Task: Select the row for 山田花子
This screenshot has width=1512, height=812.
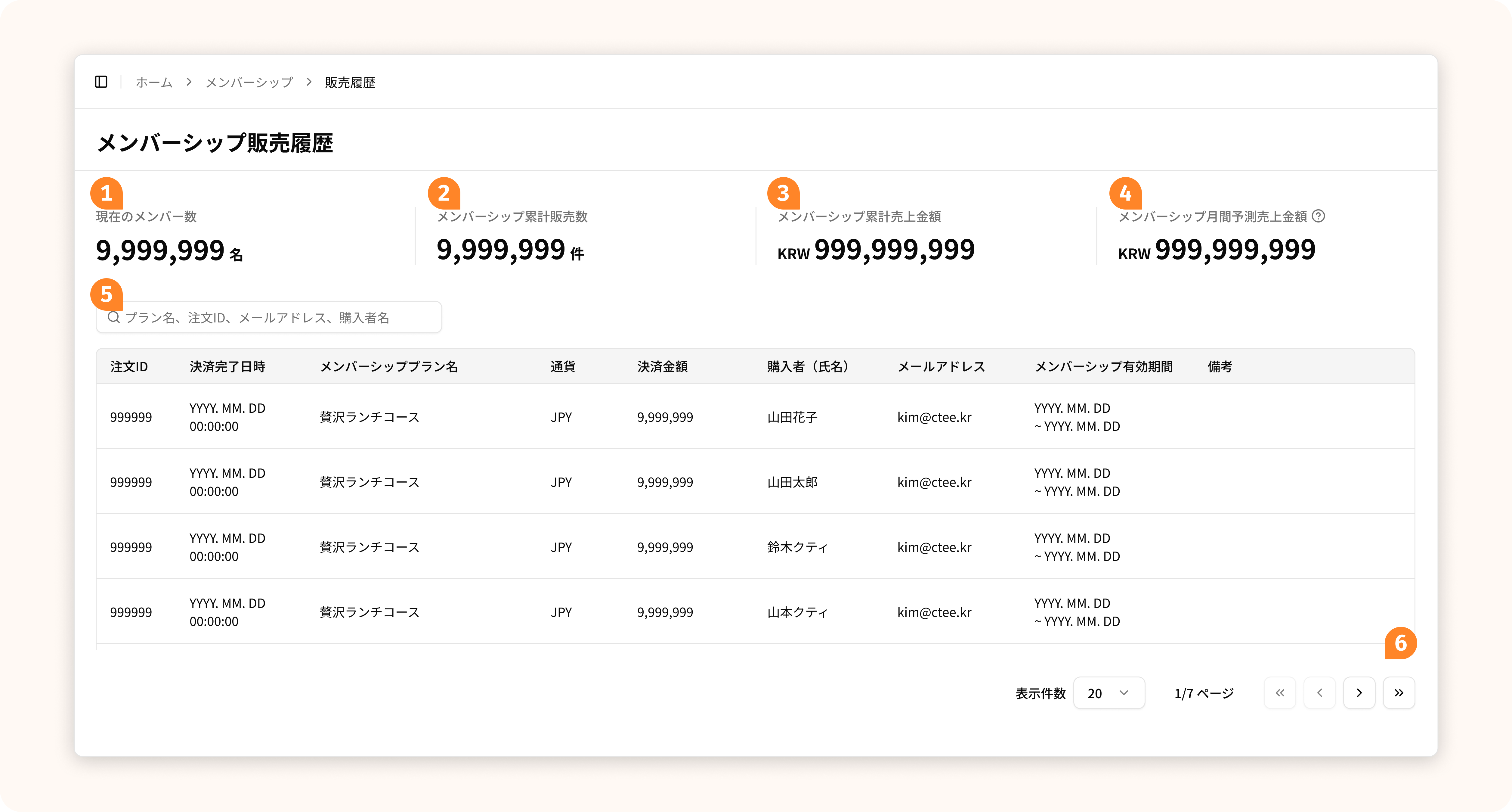Action: (x=792, y=417)
